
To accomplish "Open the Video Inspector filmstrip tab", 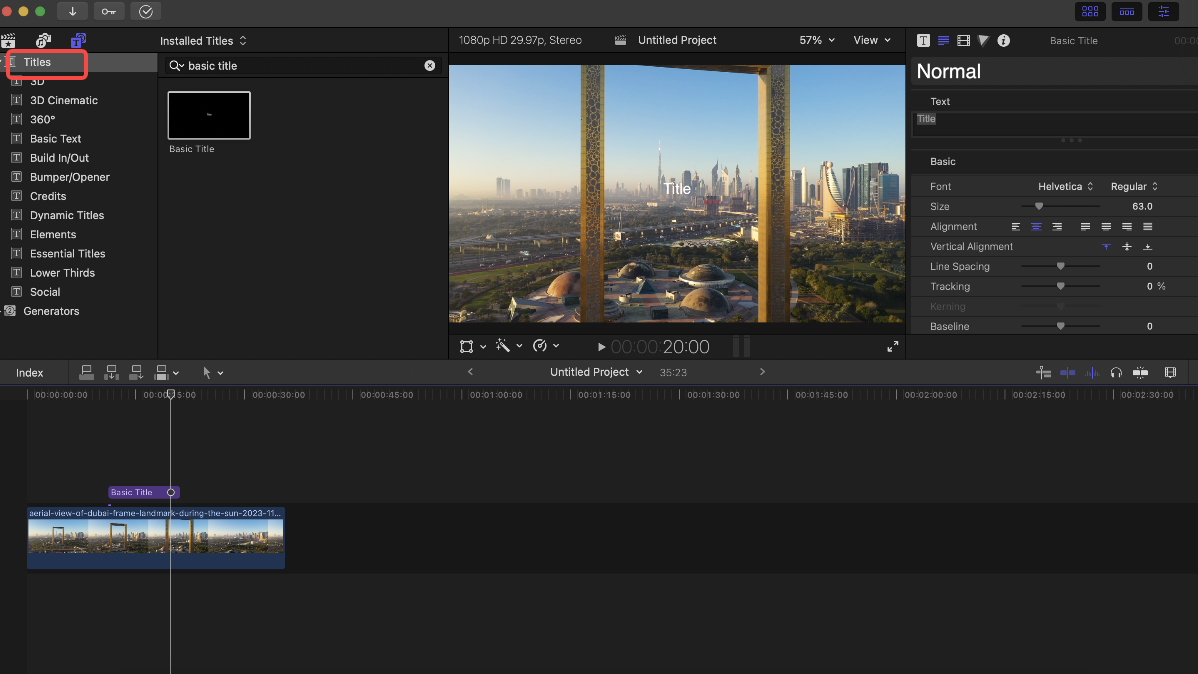I will click(x=963, y=41).
